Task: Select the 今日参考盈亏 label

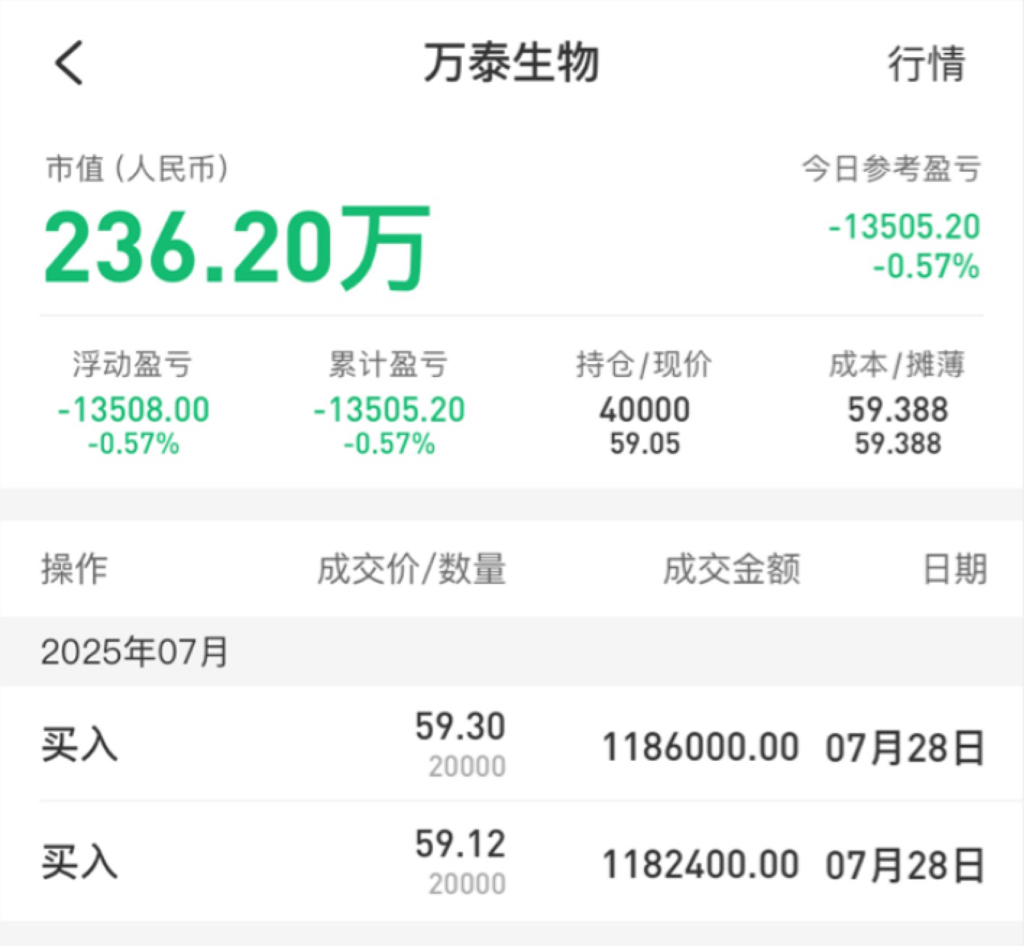Action: click(891, 168)
